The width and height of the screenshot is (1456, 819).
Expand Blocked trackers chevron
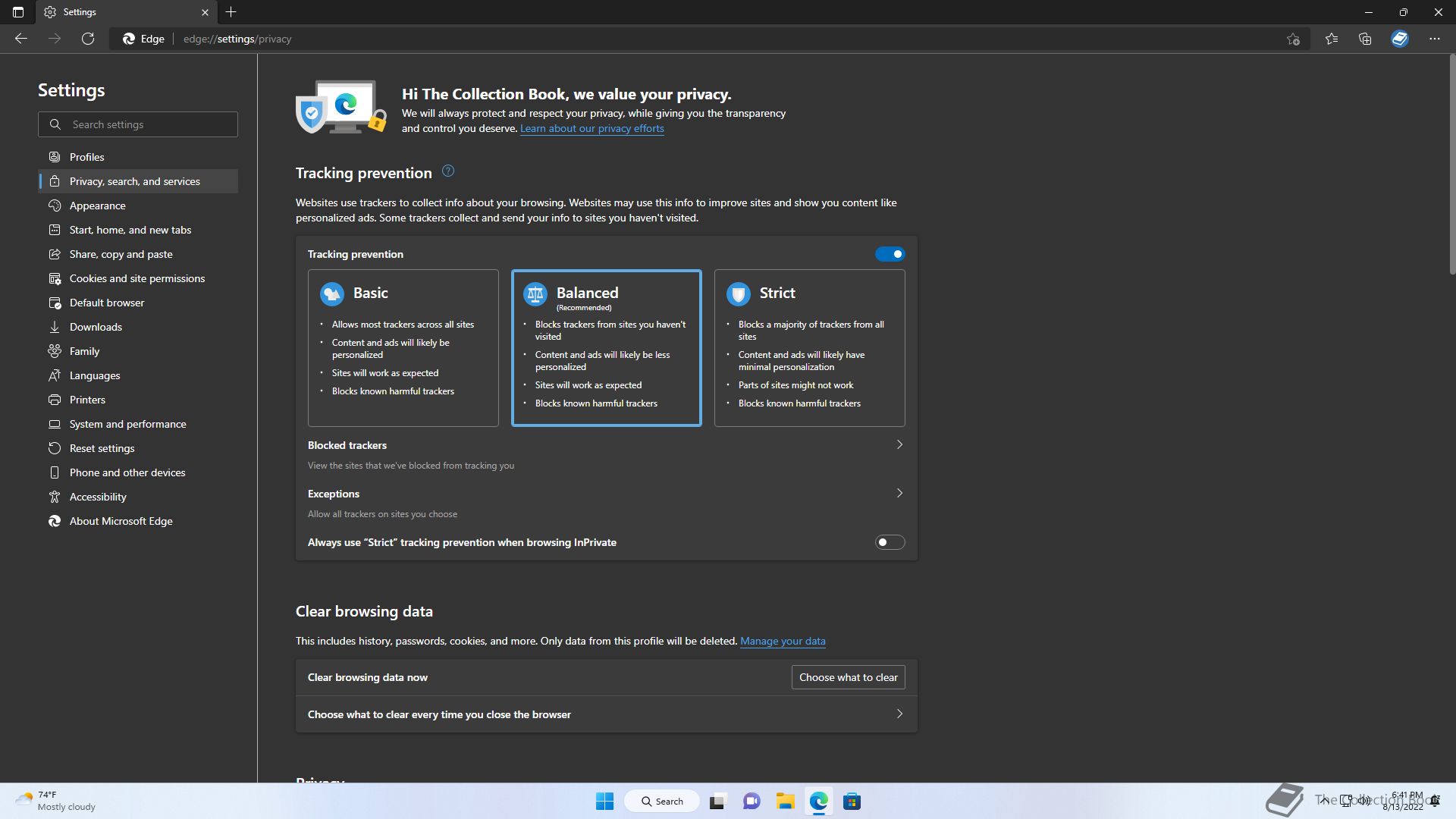click(899, 445)
